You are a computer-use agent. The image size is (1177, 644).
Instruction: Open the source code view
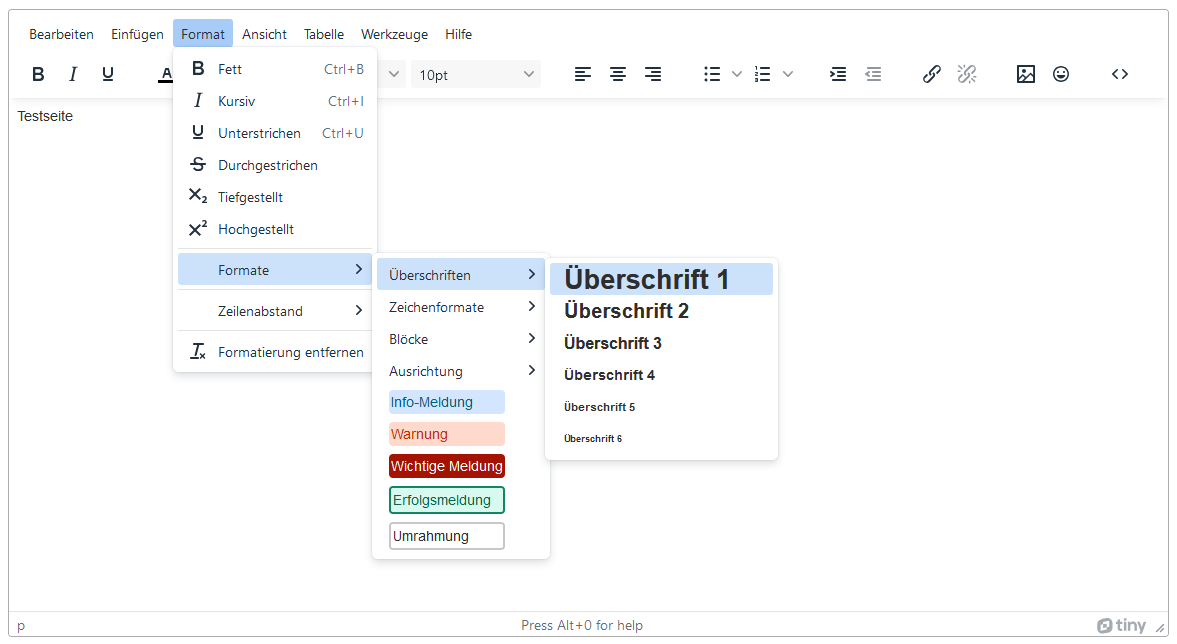(x=1119, y=74)
